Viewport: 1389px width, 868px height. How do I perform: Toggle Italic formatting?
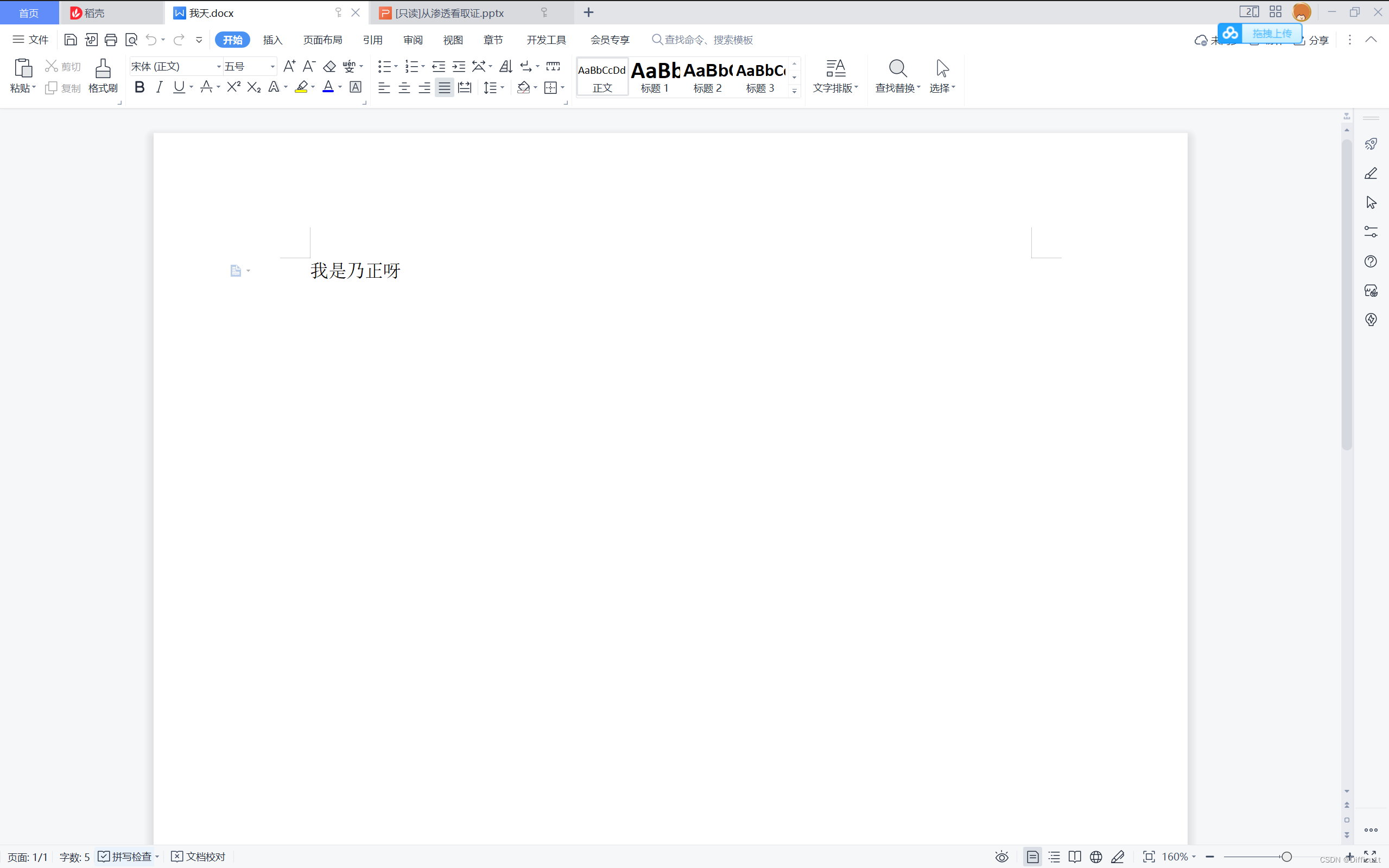pos(159,87)
